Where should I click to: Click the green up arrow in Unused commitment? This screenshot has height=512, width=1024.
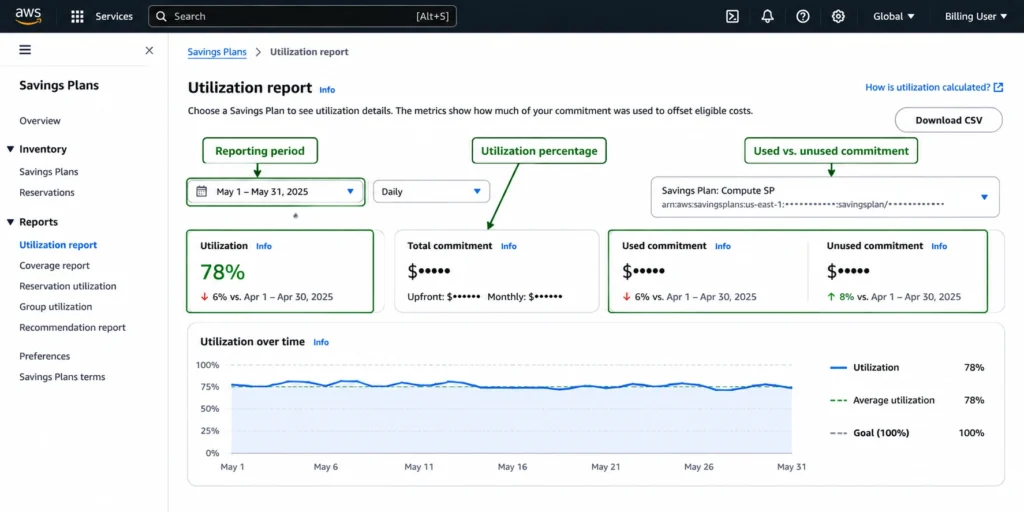pyautogui.click(x=831, y=296)
